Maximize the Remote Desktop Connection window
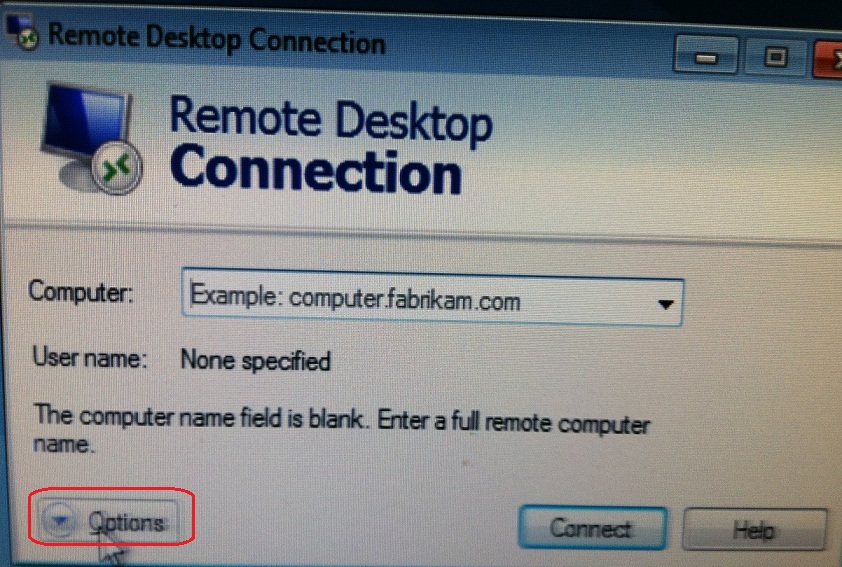The image size is (842, 567). pos(775,57)
